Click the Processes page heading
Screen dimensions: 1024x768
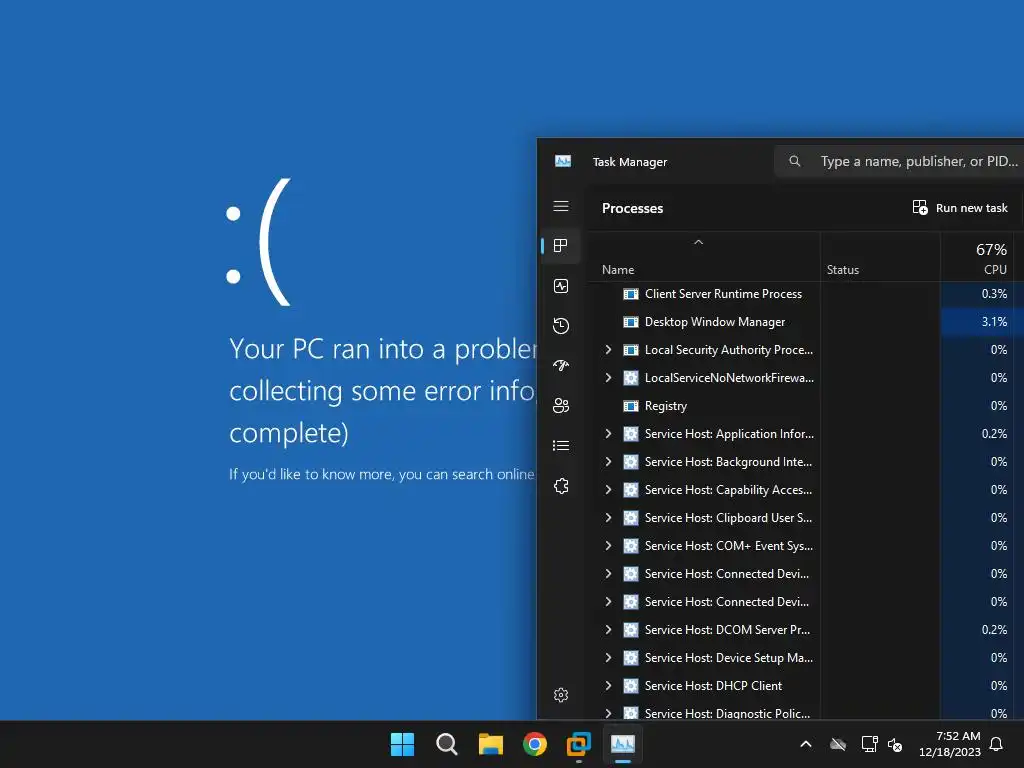(632, 208)
